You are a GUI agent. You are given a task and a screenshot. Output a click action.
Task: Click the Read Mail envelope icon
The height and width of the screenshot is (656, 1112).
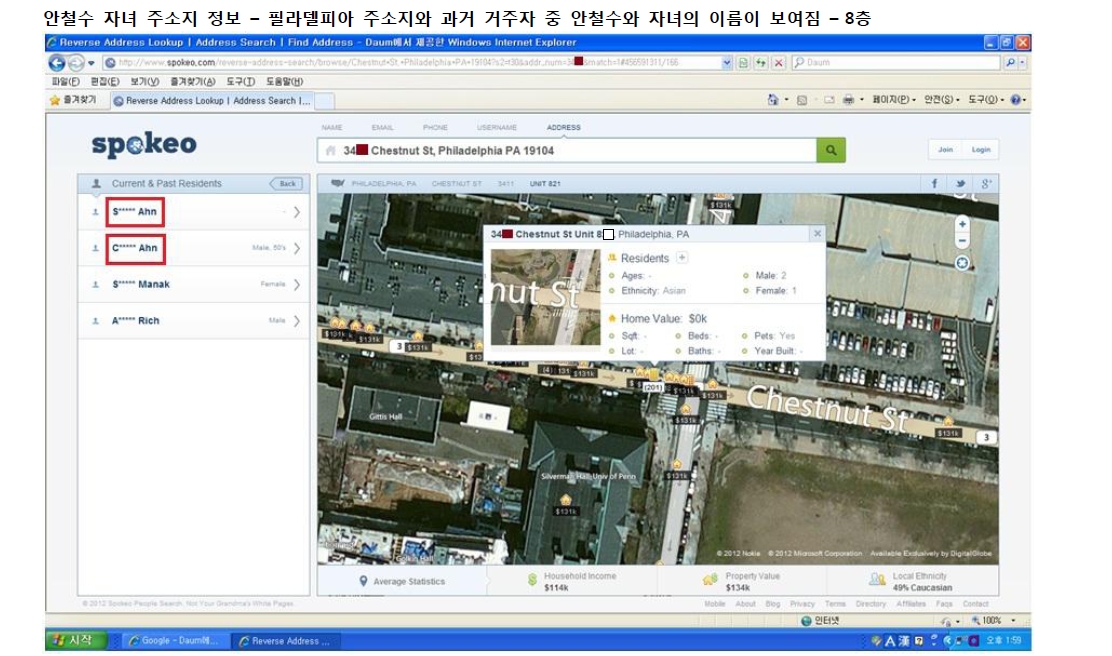(829, 100)
